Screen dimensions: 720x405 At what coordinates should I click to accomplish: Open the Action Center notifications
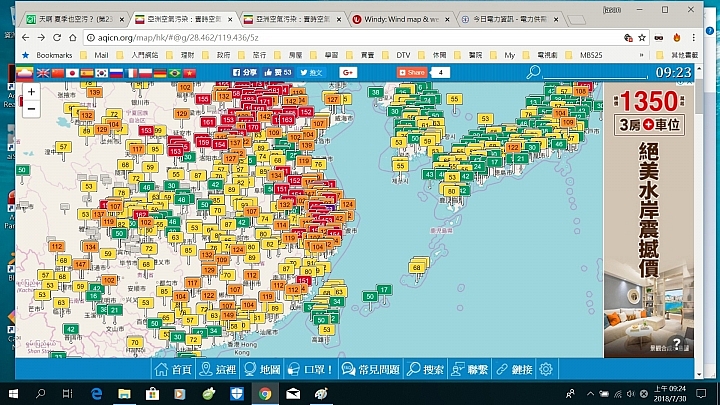[x=701, y=394]
